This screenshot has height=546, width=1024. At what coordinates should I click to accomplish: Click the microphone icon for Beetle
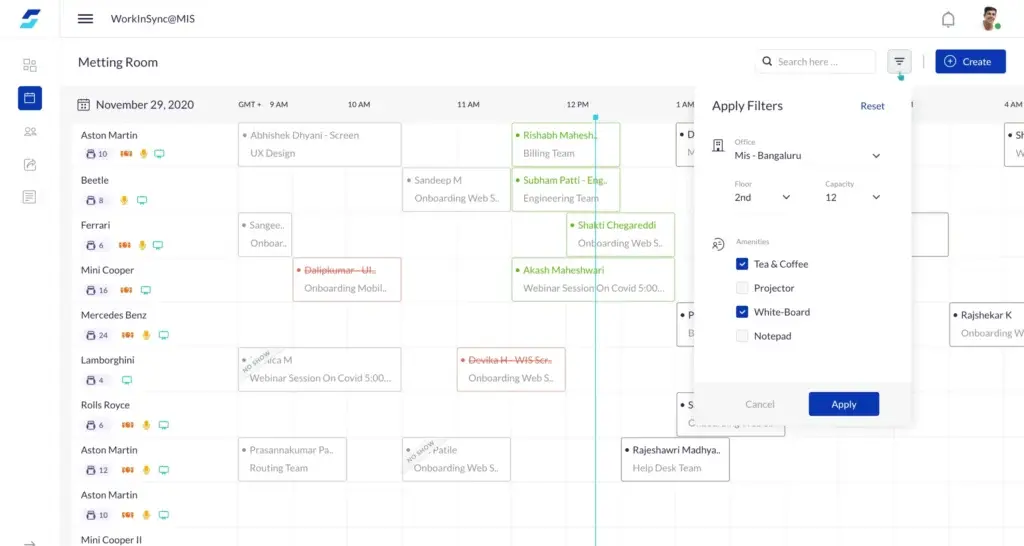point(124,201)
